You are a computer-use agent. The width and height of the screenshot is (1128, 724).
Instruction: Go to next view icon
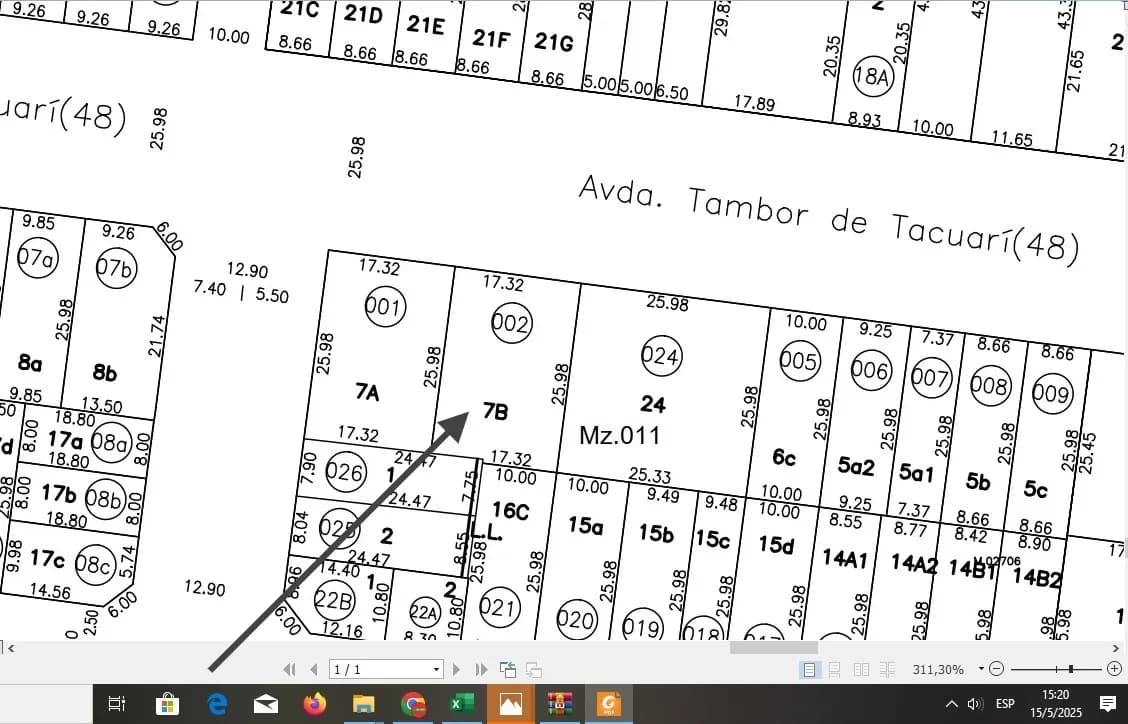click(x=534, y=669)
